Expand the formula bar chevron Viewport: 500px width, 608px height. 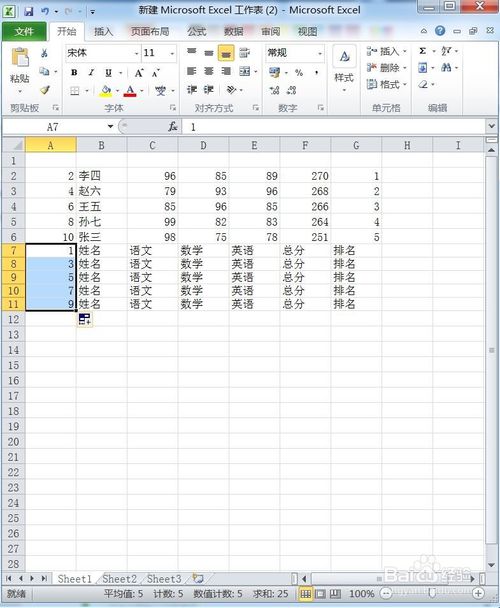[492, 126]
